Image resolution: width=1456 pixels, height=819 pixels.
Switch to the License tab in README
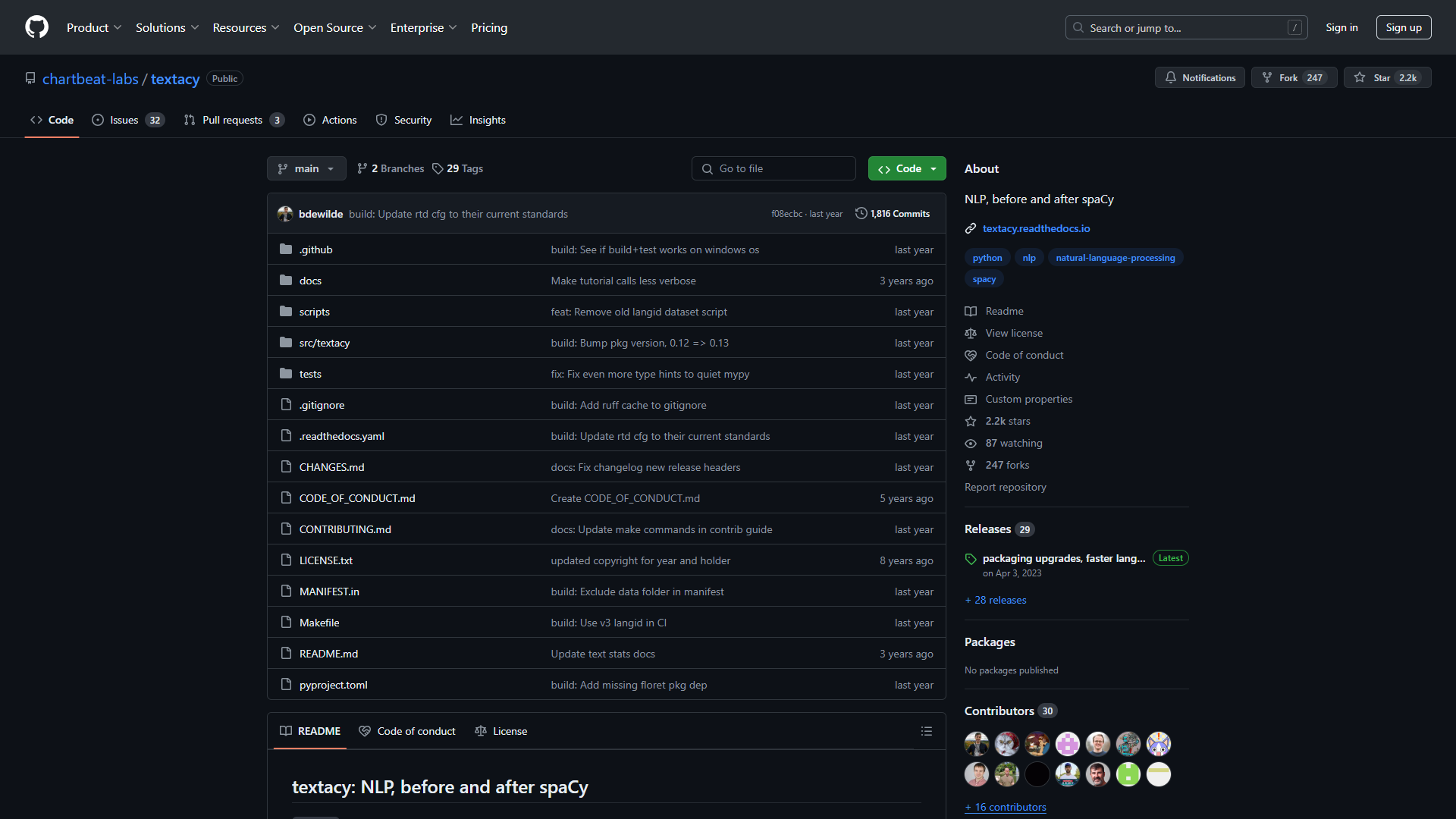point(501,731)
